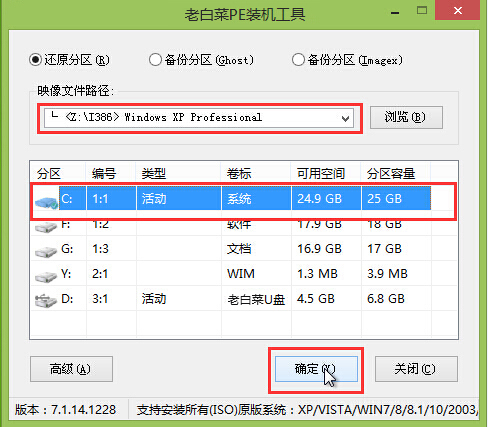Click the 16.9 GB free space cell
This screenshot has height=427, width=488.
click(319, 249)
